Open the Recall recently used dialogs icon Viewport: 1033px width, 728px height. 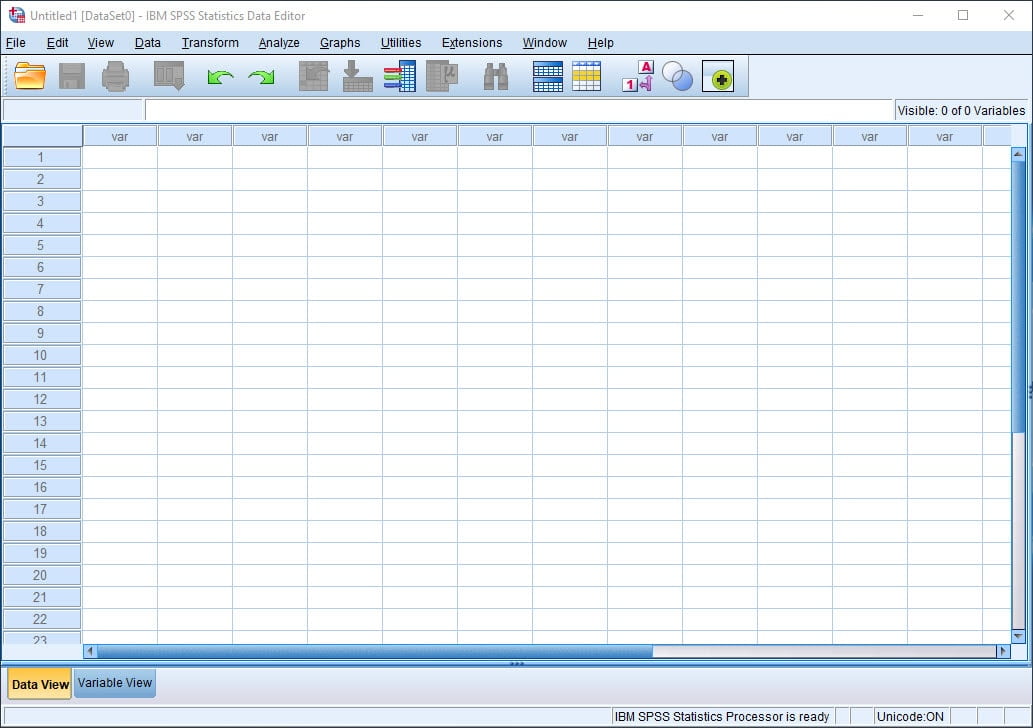169,76
